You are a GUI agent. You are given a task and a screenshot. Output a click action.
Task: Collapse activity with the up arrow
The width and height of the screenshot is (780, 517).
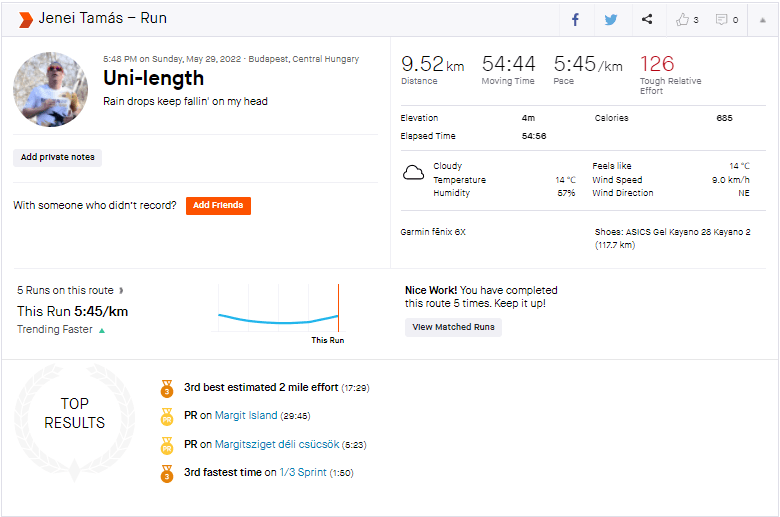click(762, 19)
